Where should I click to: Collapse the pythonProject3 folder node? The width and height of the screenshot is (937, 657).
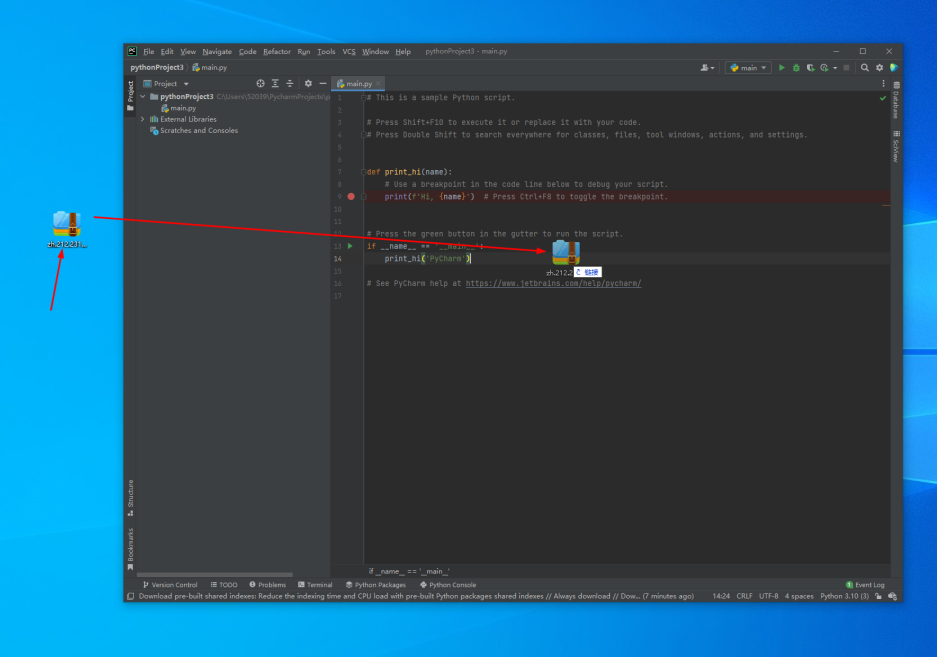(143, 97)
